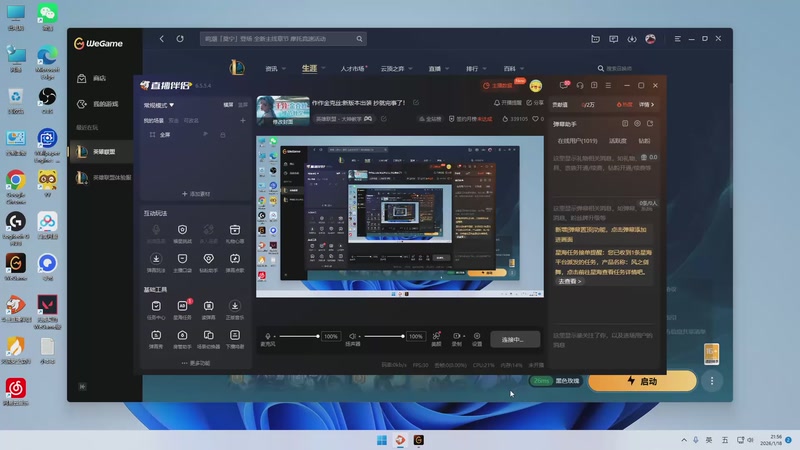Toggle visibility icon on the 全屏 source row
The image size is (800, 450).
205,135
